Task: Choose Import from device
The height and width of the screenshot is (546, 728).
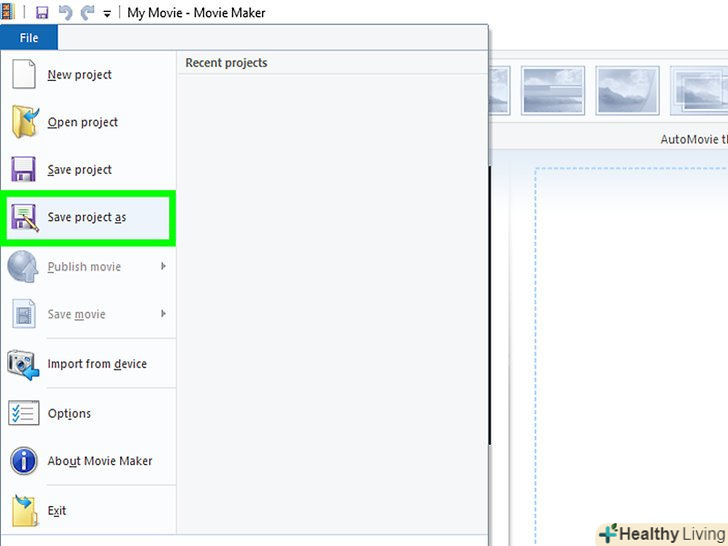Action: pyautogui.click(x=97, y=364)
